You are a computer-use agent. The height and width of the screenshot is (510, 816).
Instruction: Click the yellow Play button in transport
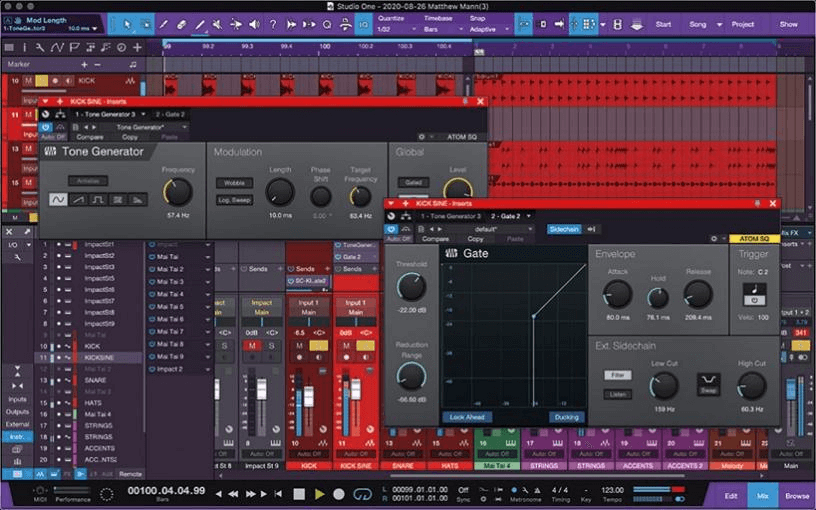click(x=320, y=494)
